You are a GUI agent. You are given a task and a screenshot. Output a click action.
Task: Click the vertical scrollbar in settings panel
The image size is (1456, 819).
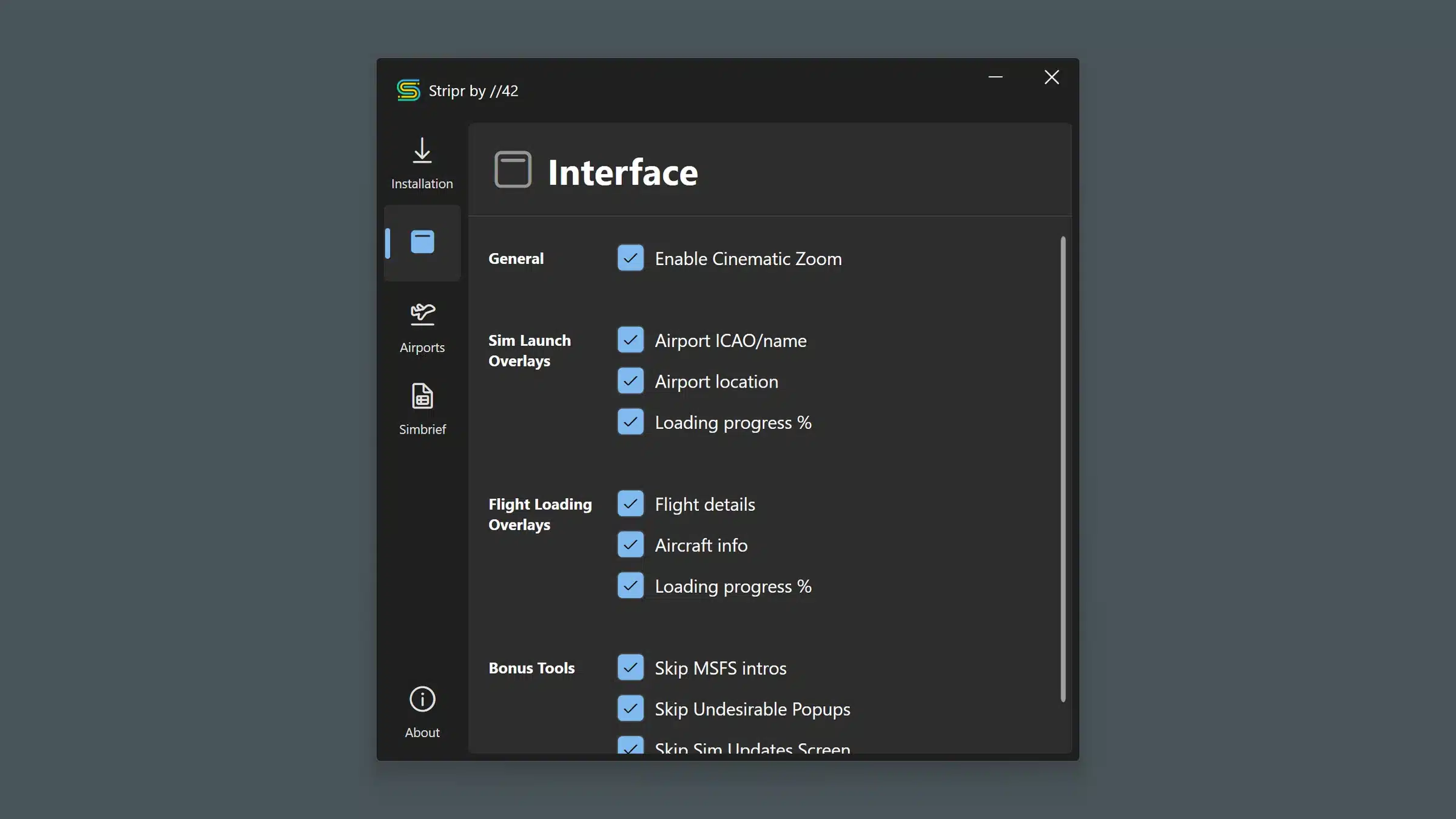pyautogui.click(x=1062, y=468)
